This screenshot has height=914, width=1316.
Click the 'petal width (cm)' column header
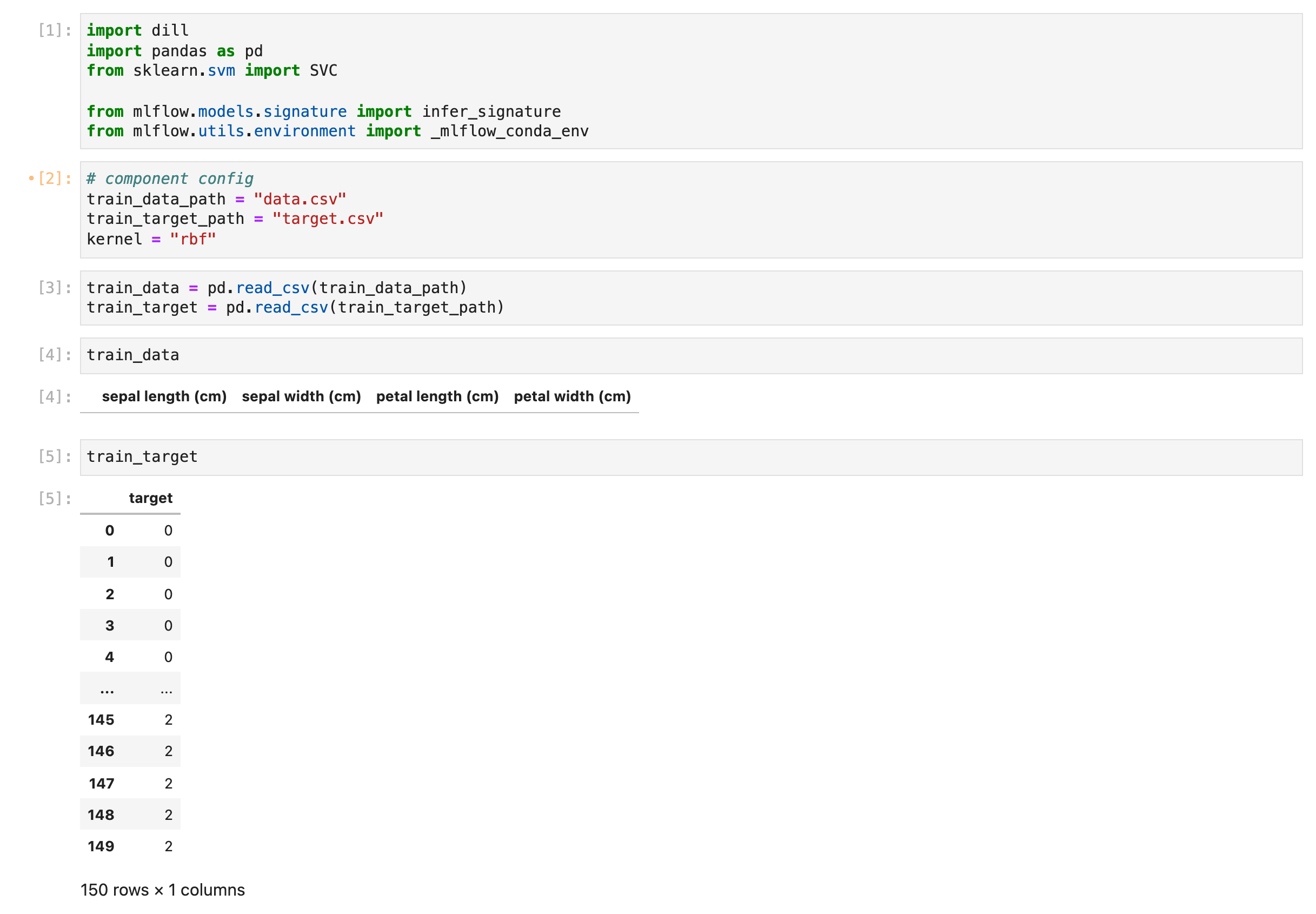(573, 396)
